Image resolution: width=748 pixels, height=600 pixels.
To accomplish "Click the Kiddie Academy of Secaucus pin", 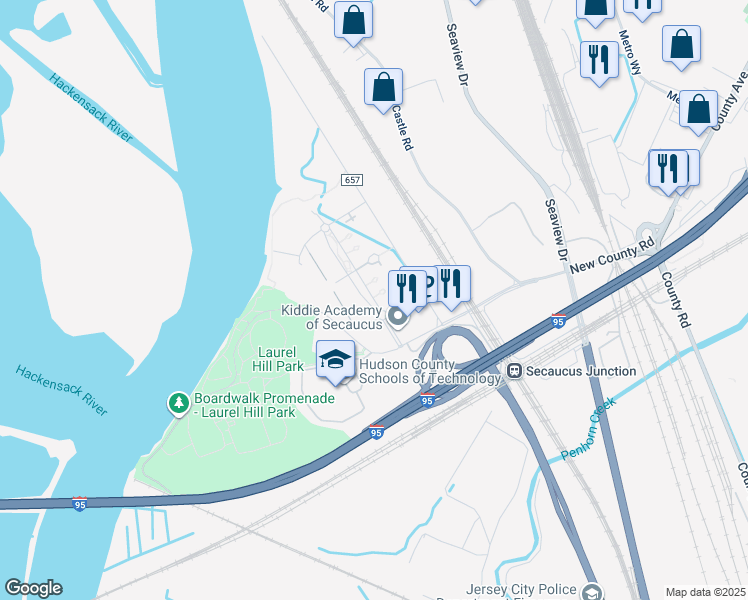I will tap(397, 316).
